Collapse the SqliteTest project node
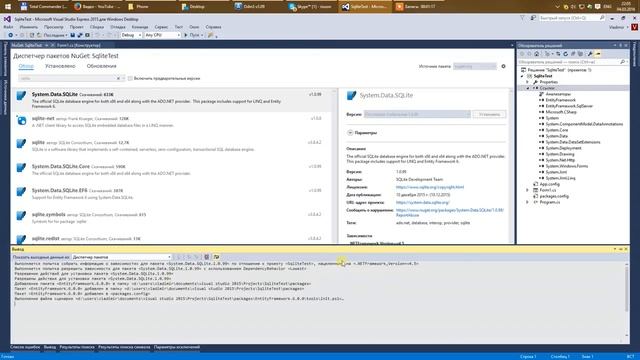Viewport: 640px width, 360px height. coord(522,76)
